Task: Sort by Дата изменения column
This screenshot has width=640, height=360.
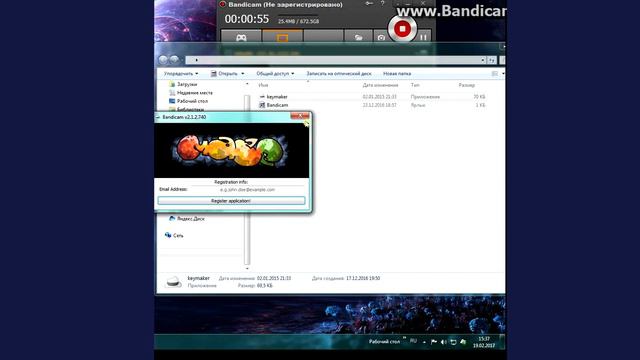Action: coord(380,85)
